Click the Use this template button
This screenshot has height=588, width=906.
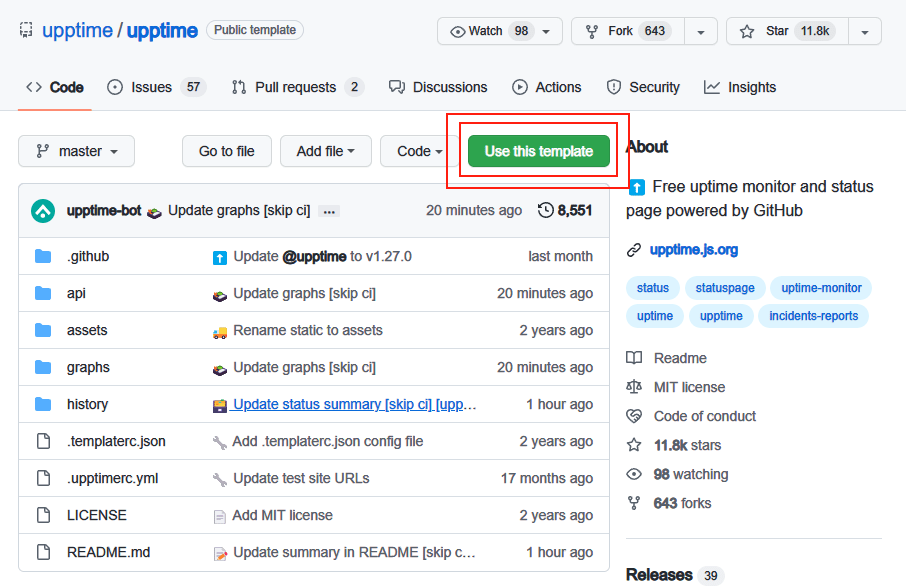click(x=539, y=151)
